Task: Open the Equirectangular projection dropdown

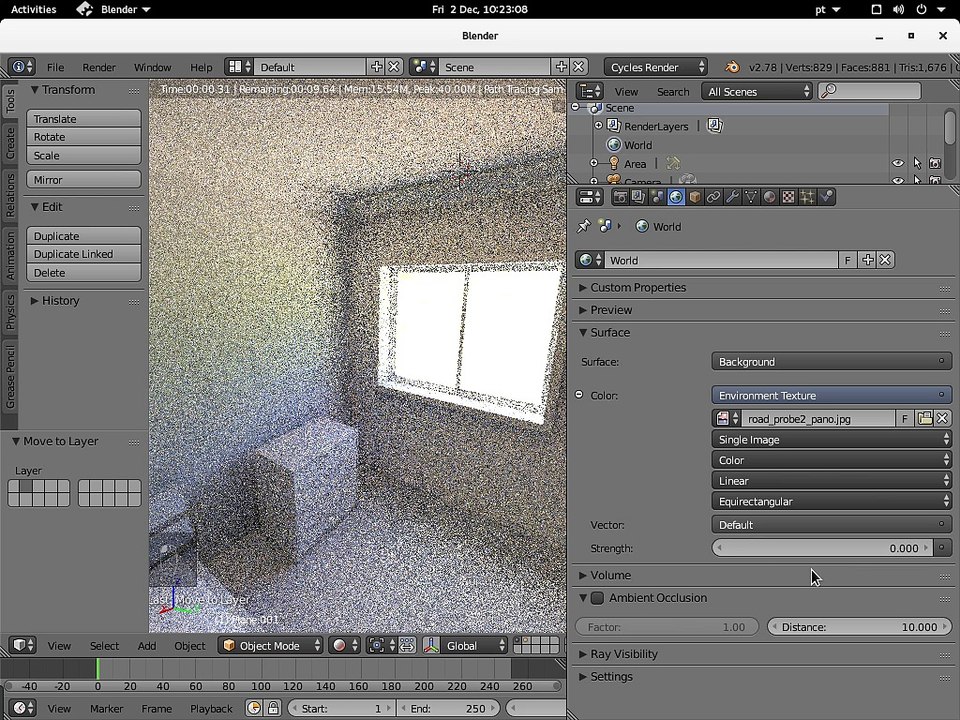Action: [831, 501]
